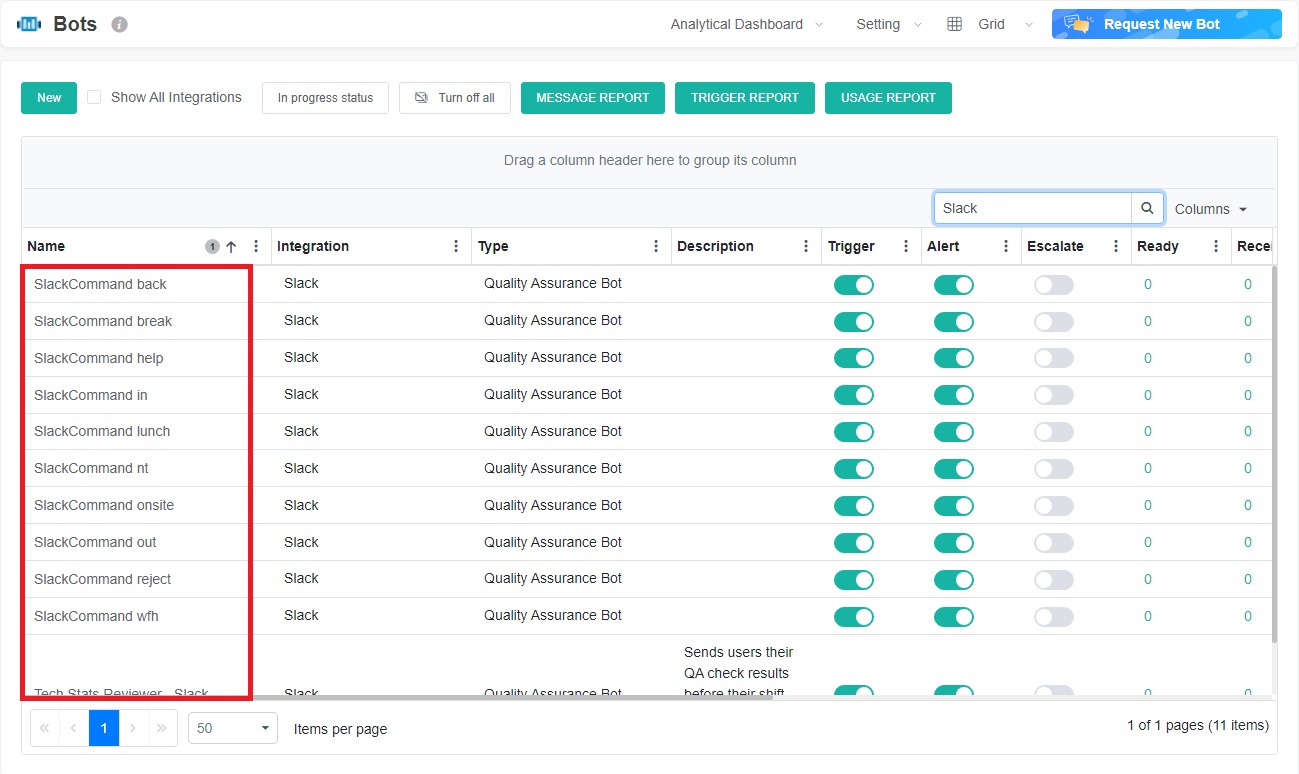Click the info icon beside Bots title
The image size is (1299, 774).
coord(119,24)
